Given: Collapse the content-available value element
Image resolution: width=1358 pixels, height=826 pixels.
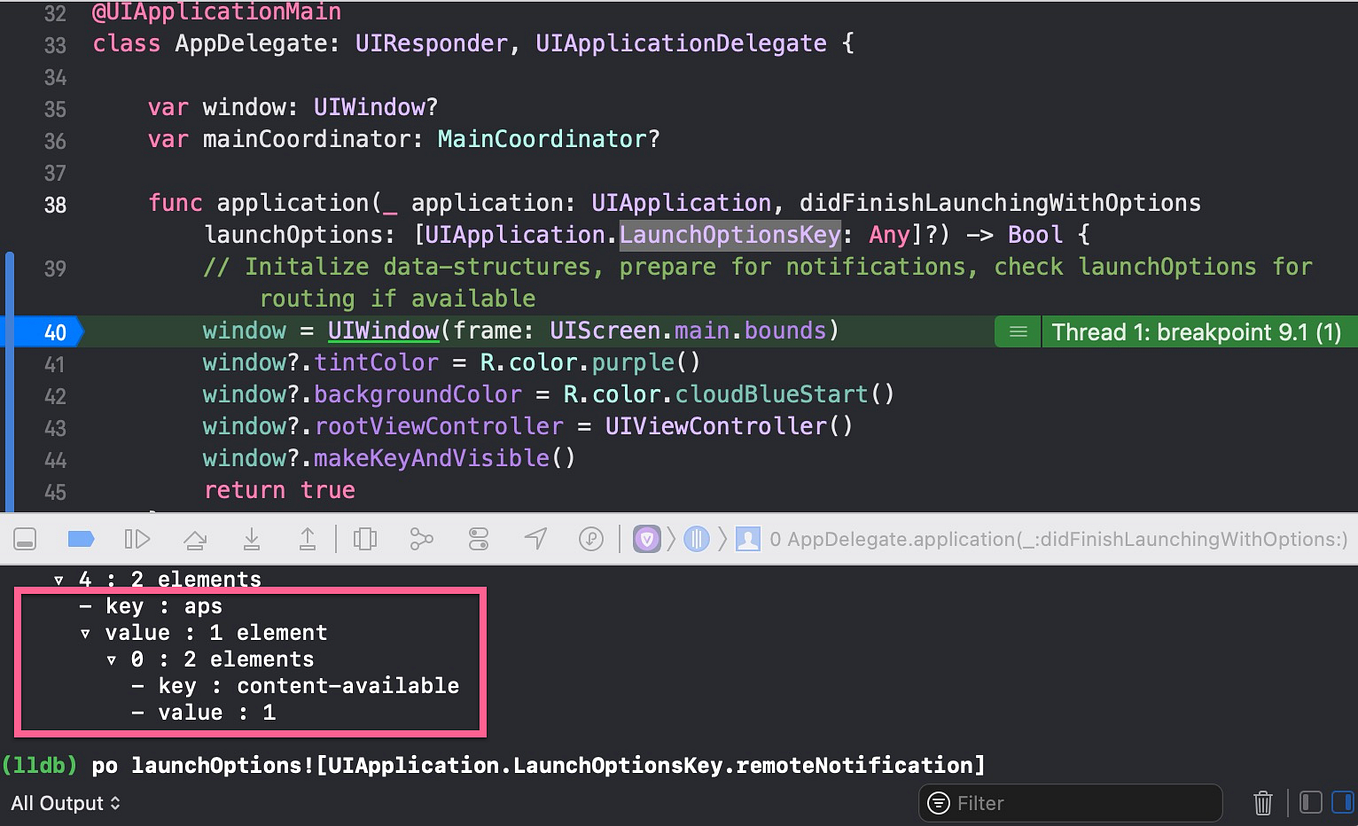Looking at the screenshot, I should [x=112, y=659].
